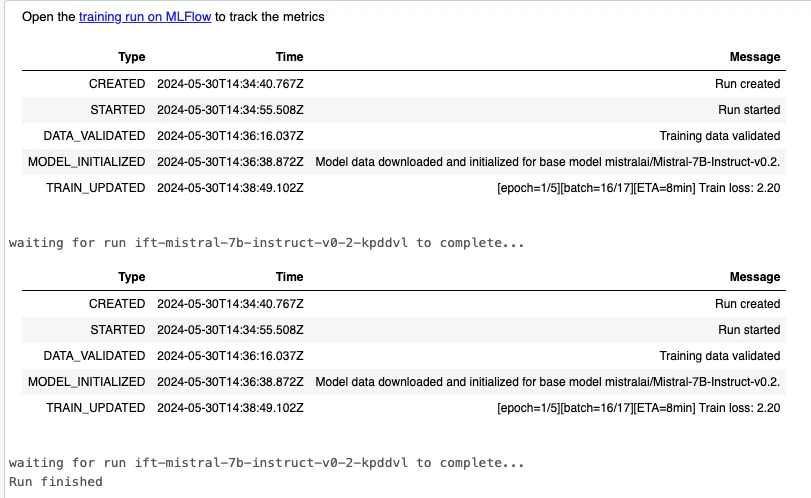Select timestamp 14:34:40.767Z in the first table

click(x=230, y=84)
